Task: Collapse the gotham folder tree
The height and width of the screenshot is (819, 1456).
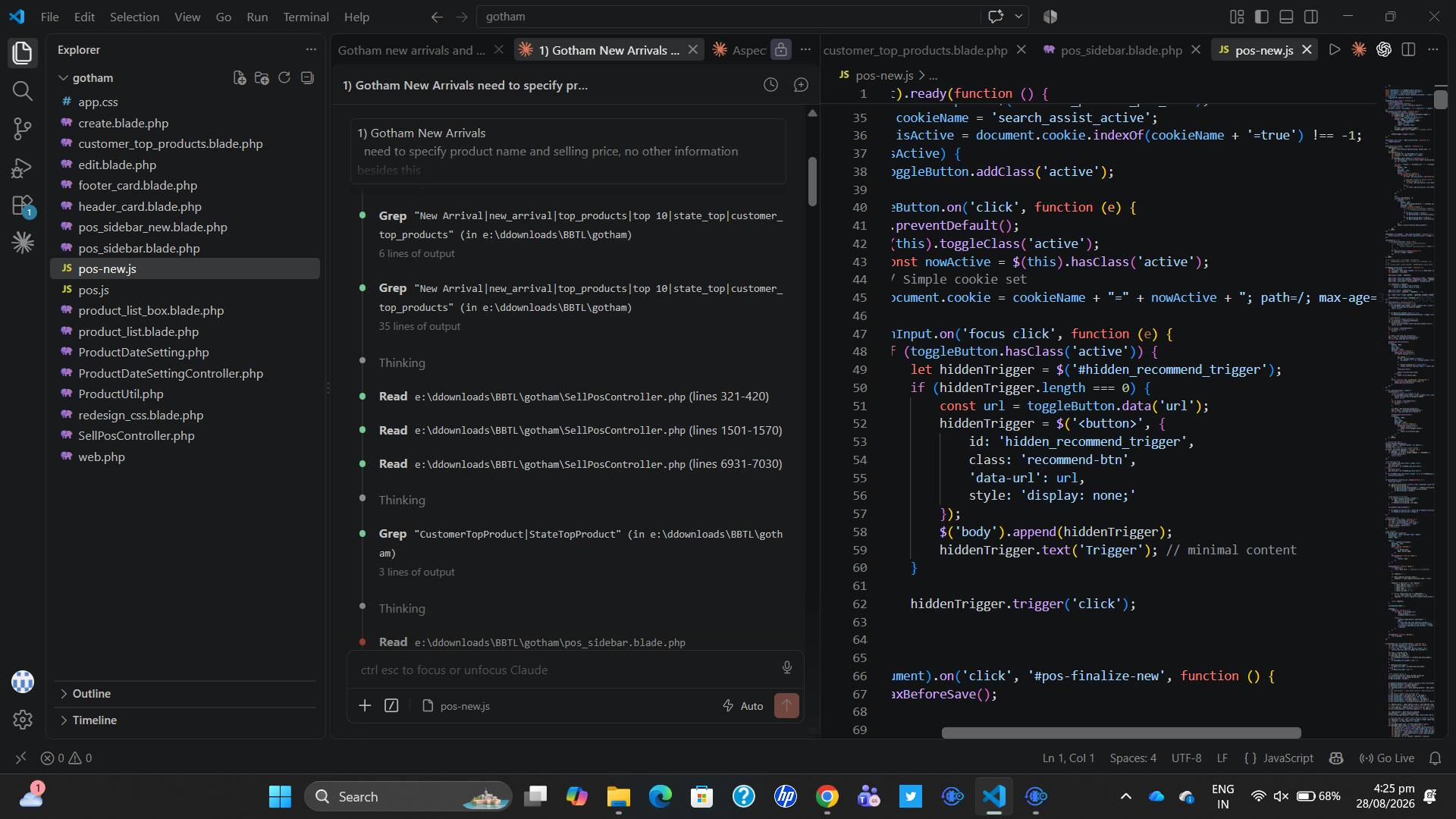Action: click(63, 77)
